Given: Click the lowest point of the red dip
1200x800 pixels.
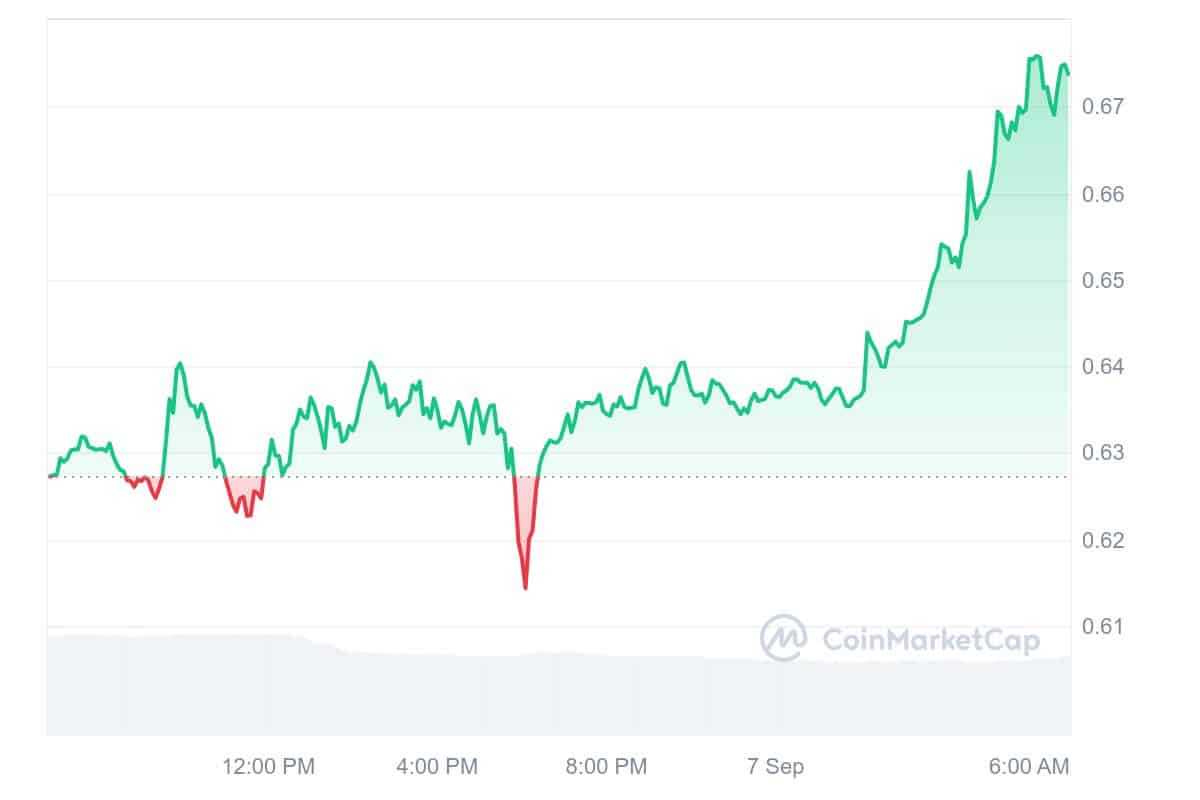Looking at the screenshot, I should pyautogui.click(x=525, y=587).
